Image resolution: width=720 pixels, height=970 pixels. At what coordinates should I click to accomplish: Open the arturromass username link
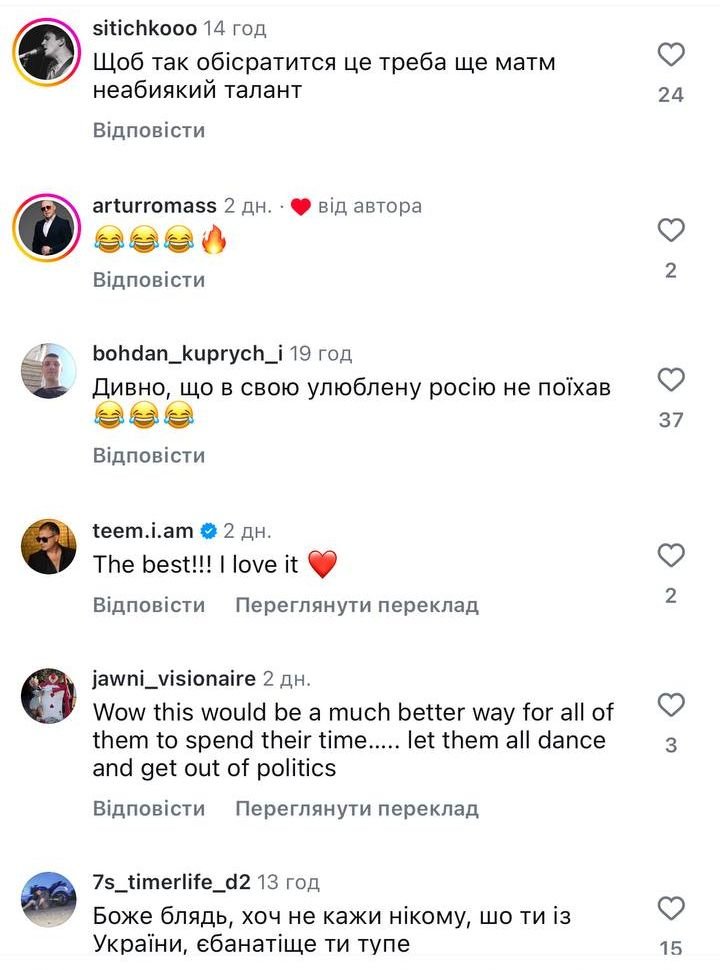point(154,206)
